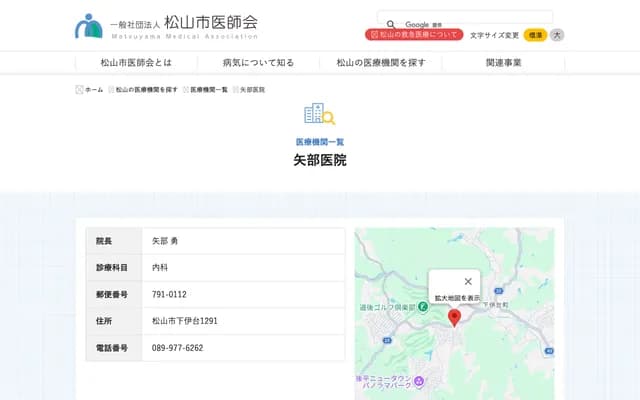
Task: Click 医療機関一覧 breadcrumb link
Action: (209, 89)
